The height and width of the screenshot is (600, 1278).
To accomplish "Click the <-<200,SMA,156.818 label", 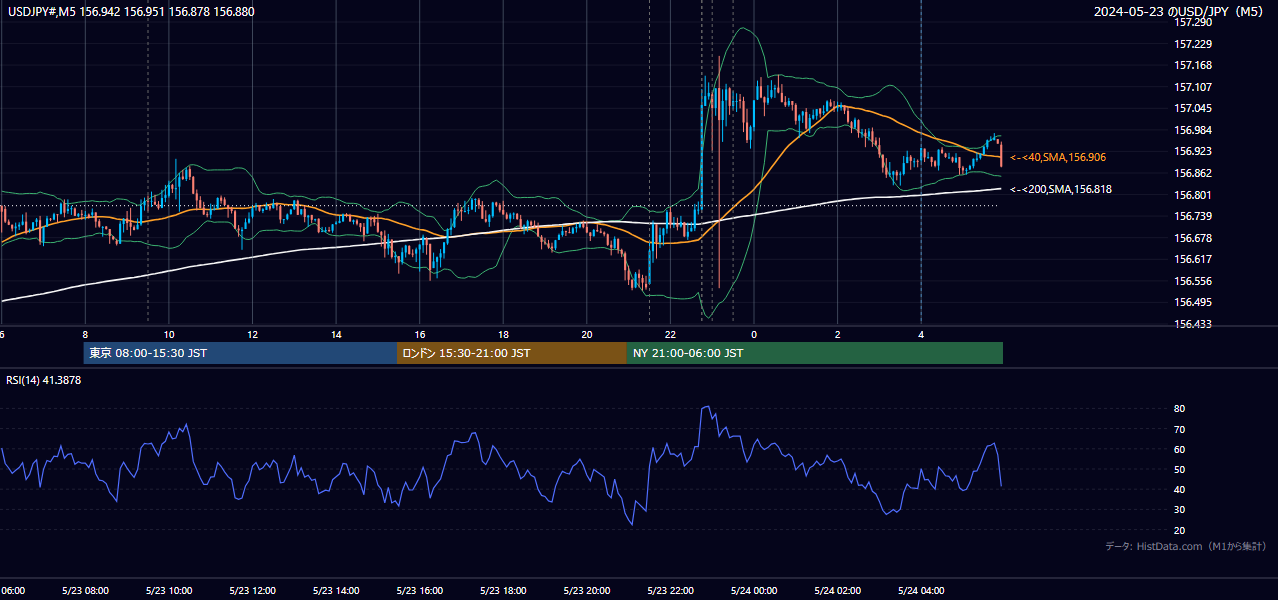I will pos(1061,189).
